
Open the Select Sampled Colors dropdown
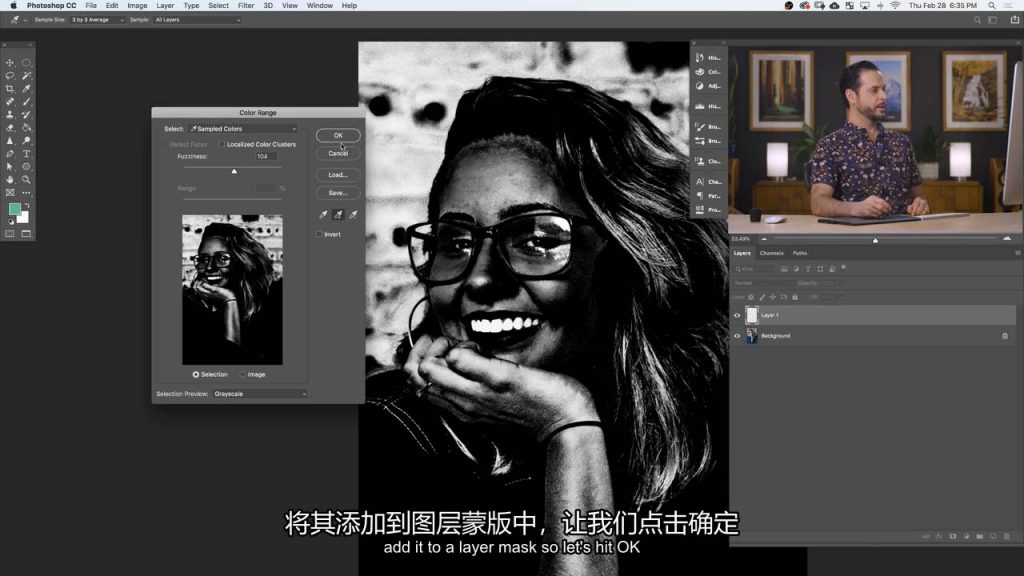click(x=243, y=129)
